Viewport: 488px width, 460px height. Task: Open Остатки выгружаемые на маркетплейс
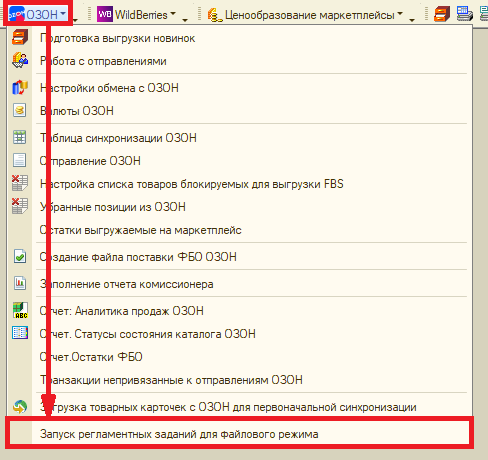[240, 230]
